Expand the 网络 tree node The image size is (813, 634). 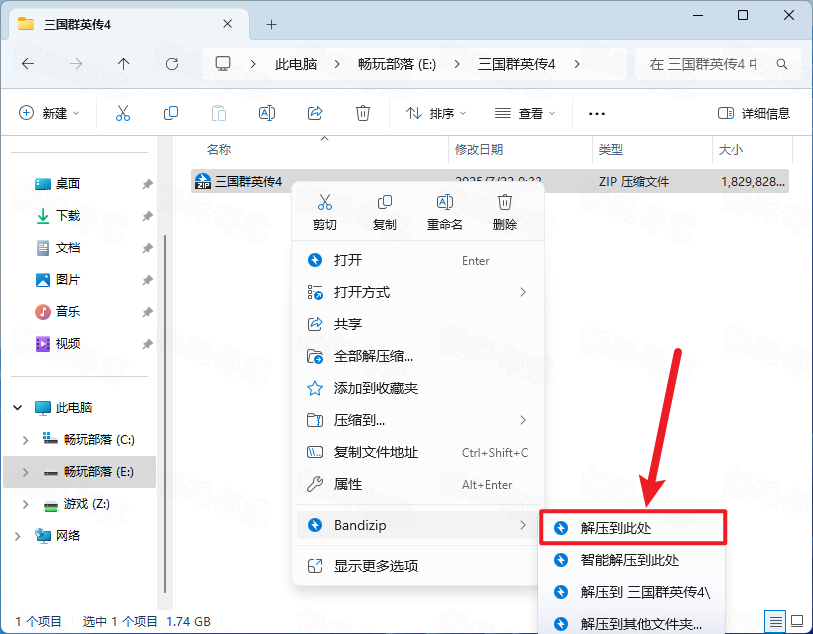17,536
